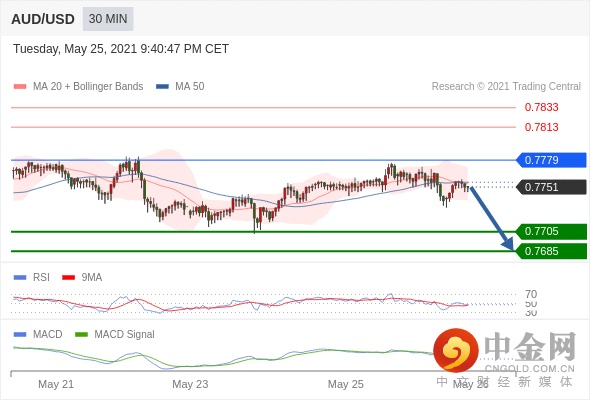
Task: Click the MACD Signal indicator label
Action: (x=124, y=334)
